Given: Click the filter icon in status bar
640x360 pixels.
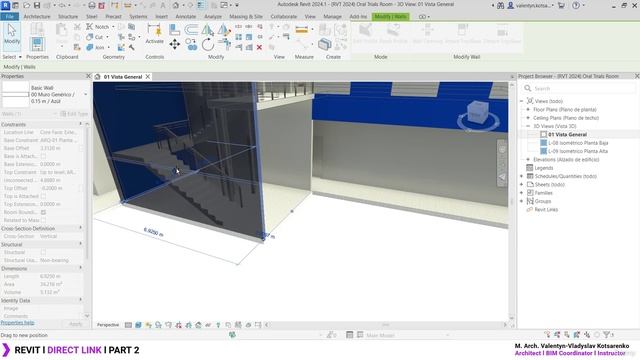Looking at the screenshot, I should click(607, 335).
